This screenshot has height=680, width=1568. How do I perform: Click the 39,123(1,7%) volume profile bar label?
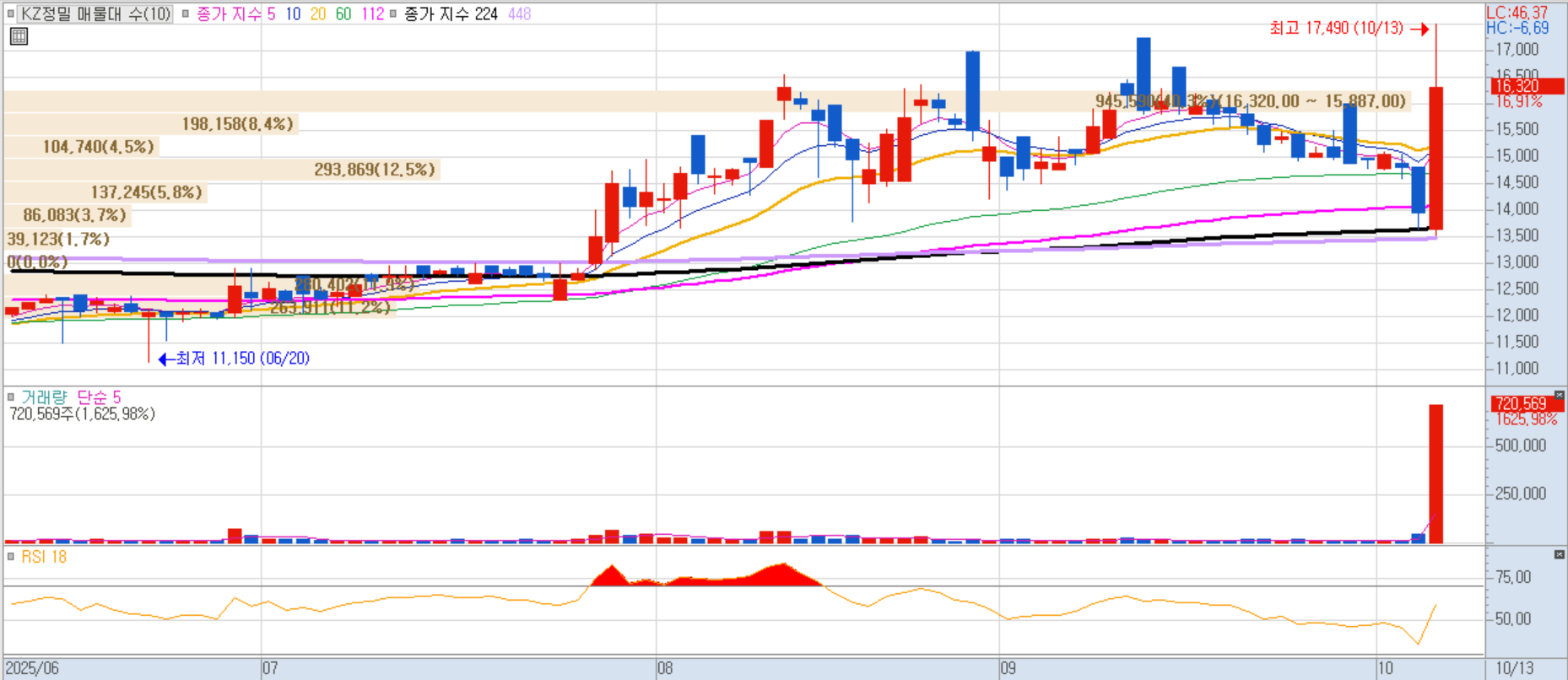58,239
